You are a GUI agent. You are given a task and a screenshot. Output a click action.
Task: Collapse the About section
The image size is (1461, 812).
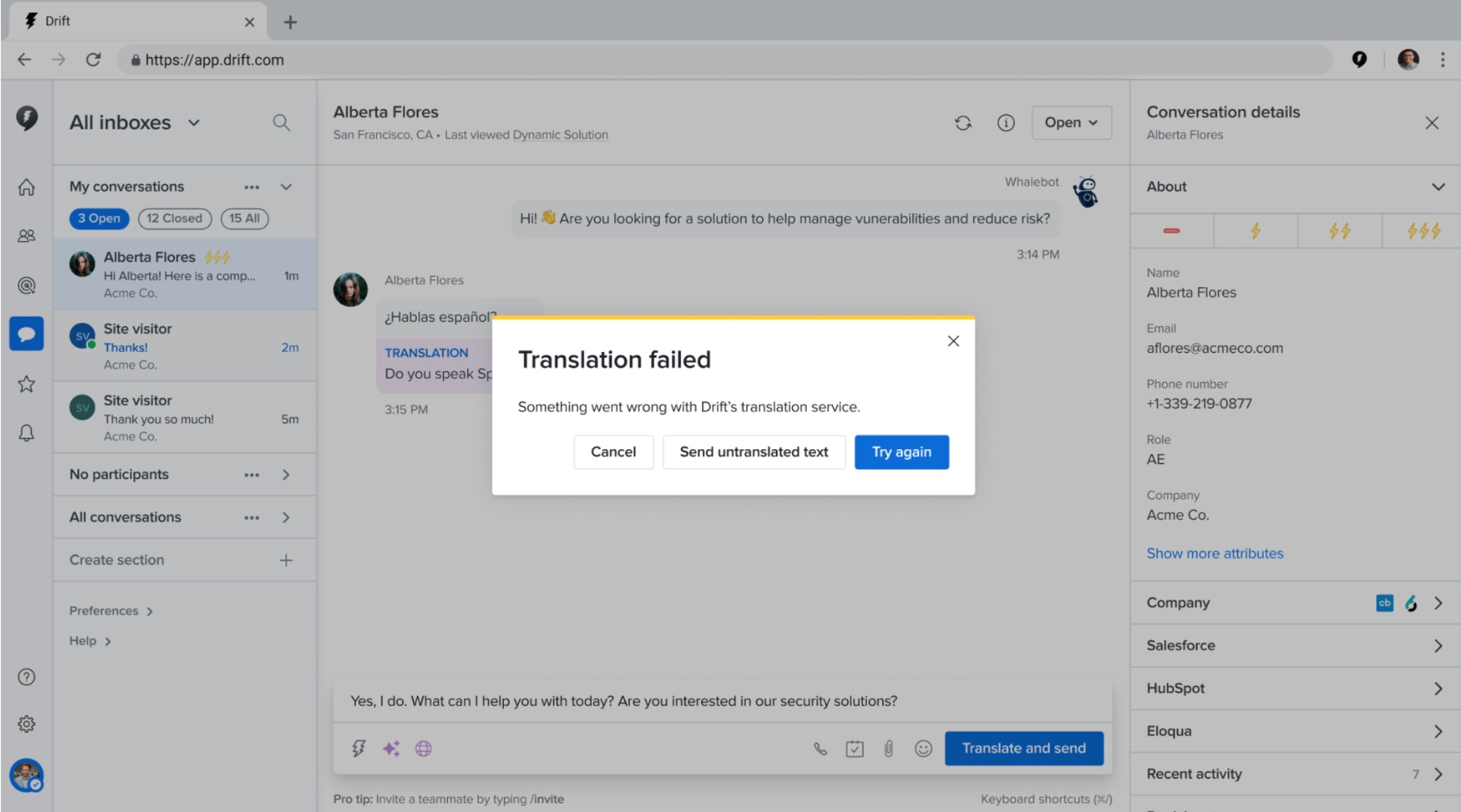pos(1438,187)
